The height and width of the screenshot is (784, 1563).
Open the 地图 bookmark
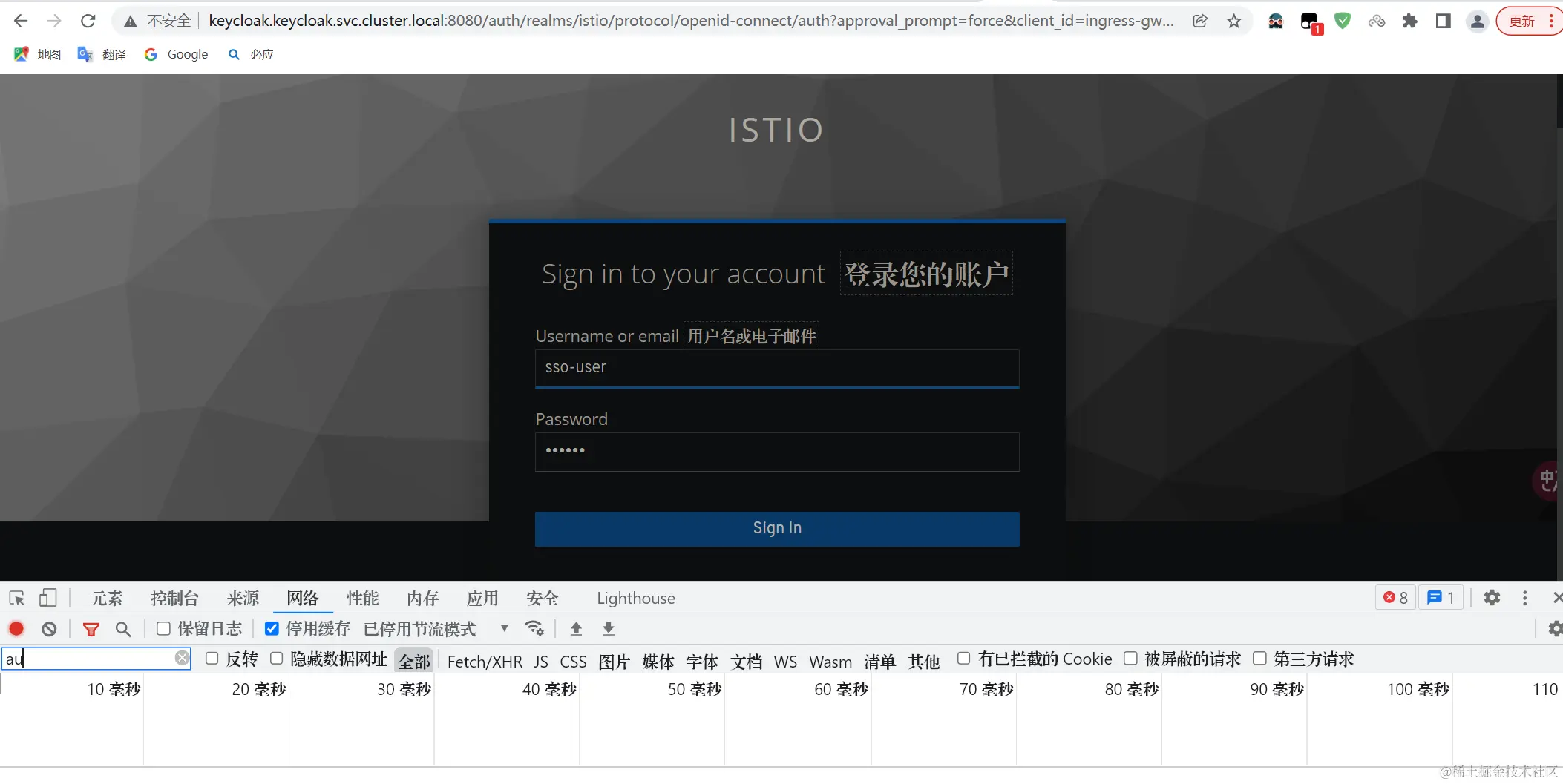tap(37, 54)
